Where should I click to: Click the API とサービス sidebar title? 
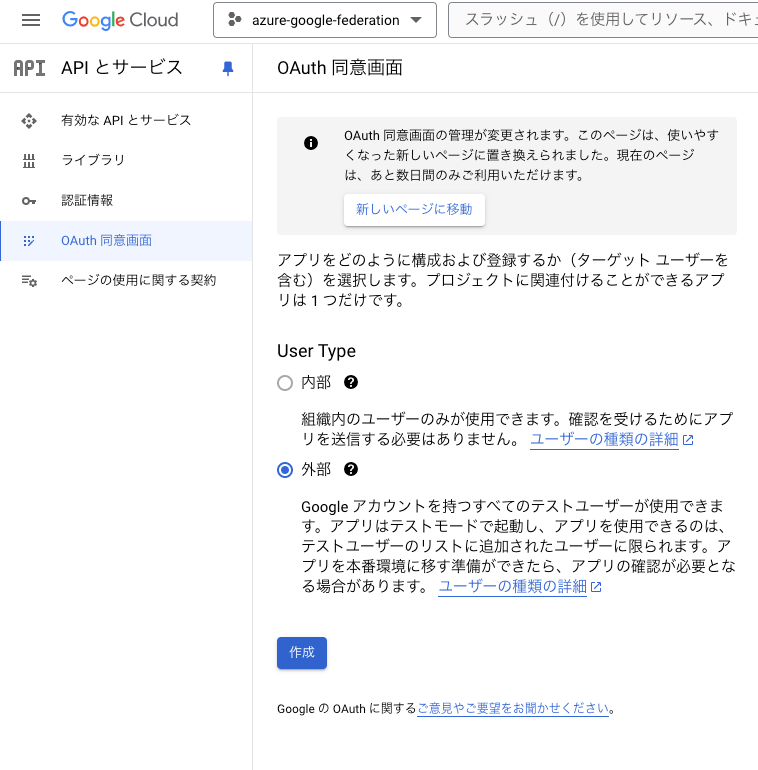coord(122,68)
